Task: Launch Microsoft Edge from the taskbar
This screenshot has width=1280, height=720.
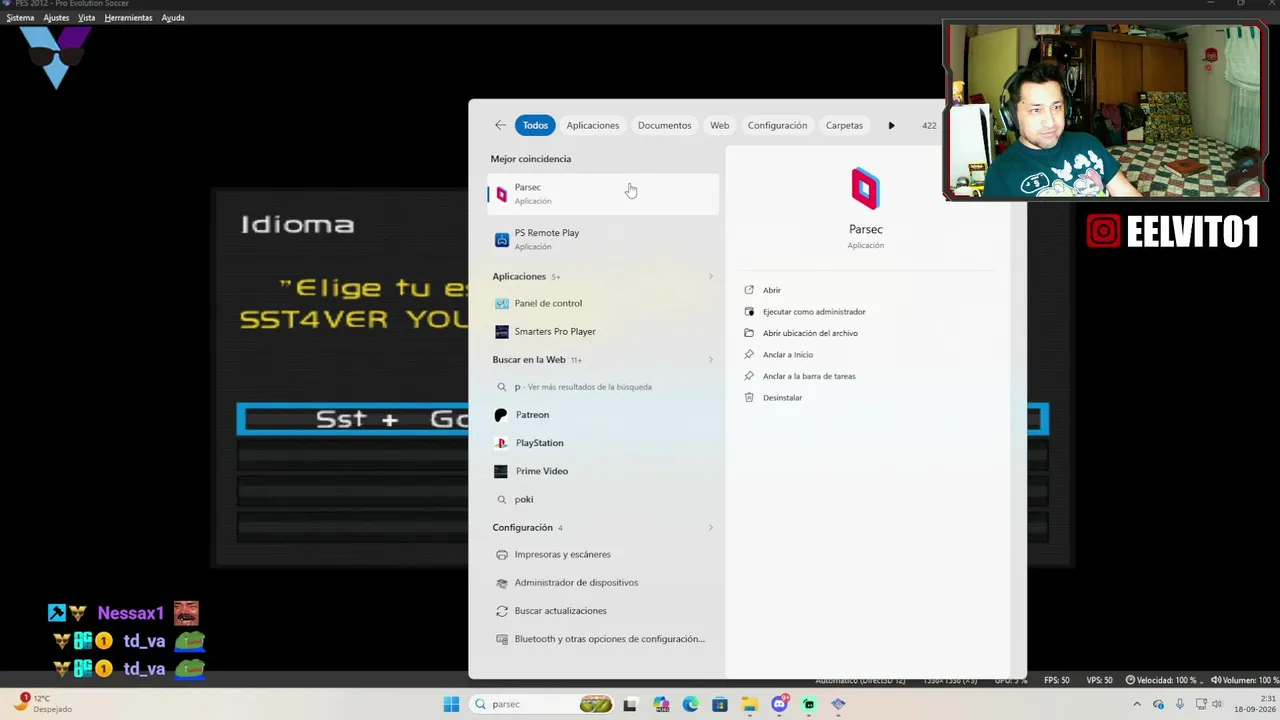Action: point(690,704)
